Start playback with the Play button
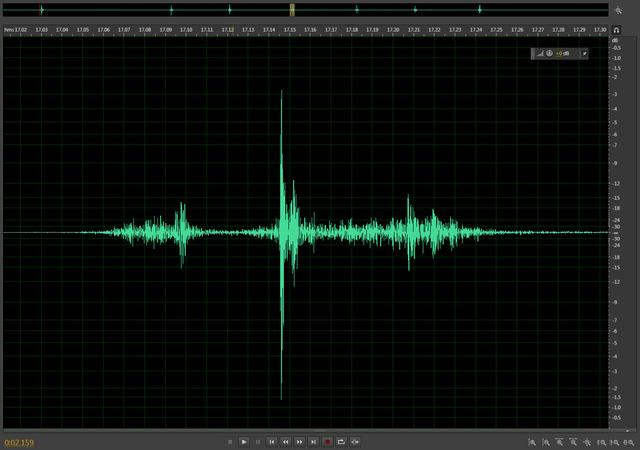640x450 pixels. [244, 442]
